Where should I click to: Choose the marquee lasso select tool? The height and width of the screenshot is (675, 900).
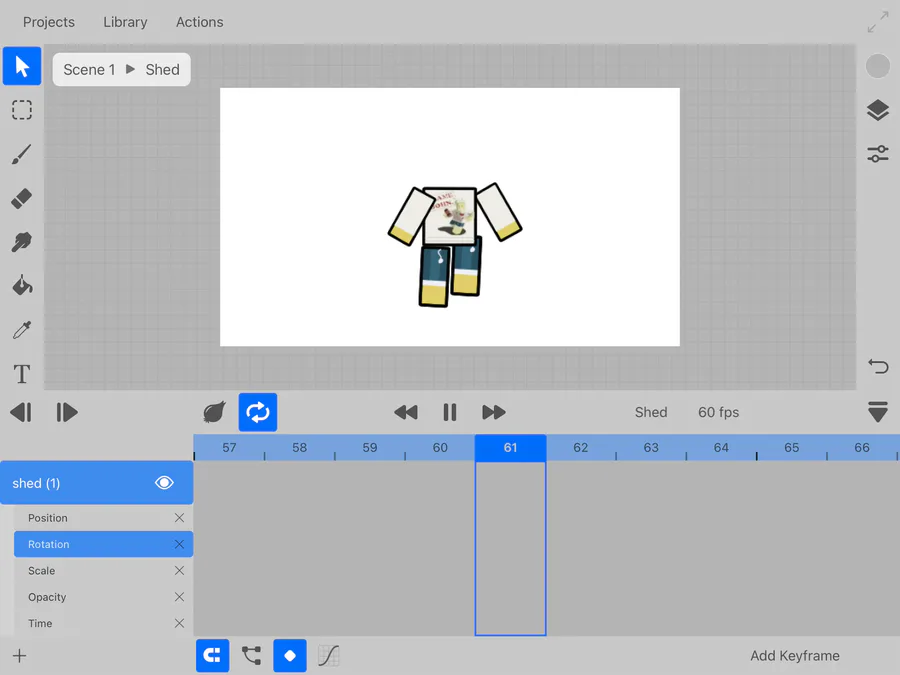click(x=22, y=110)
